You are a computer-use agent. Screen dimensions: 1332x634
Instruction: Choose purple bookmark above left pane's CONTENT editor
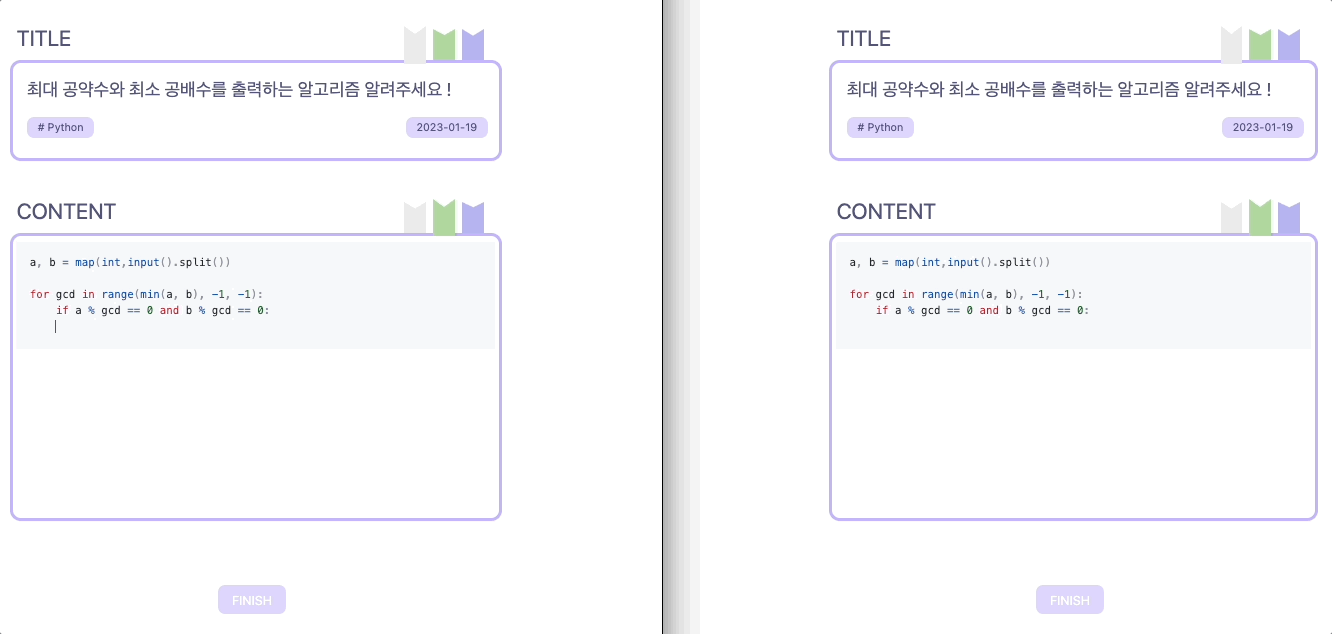tap(473, 218)
